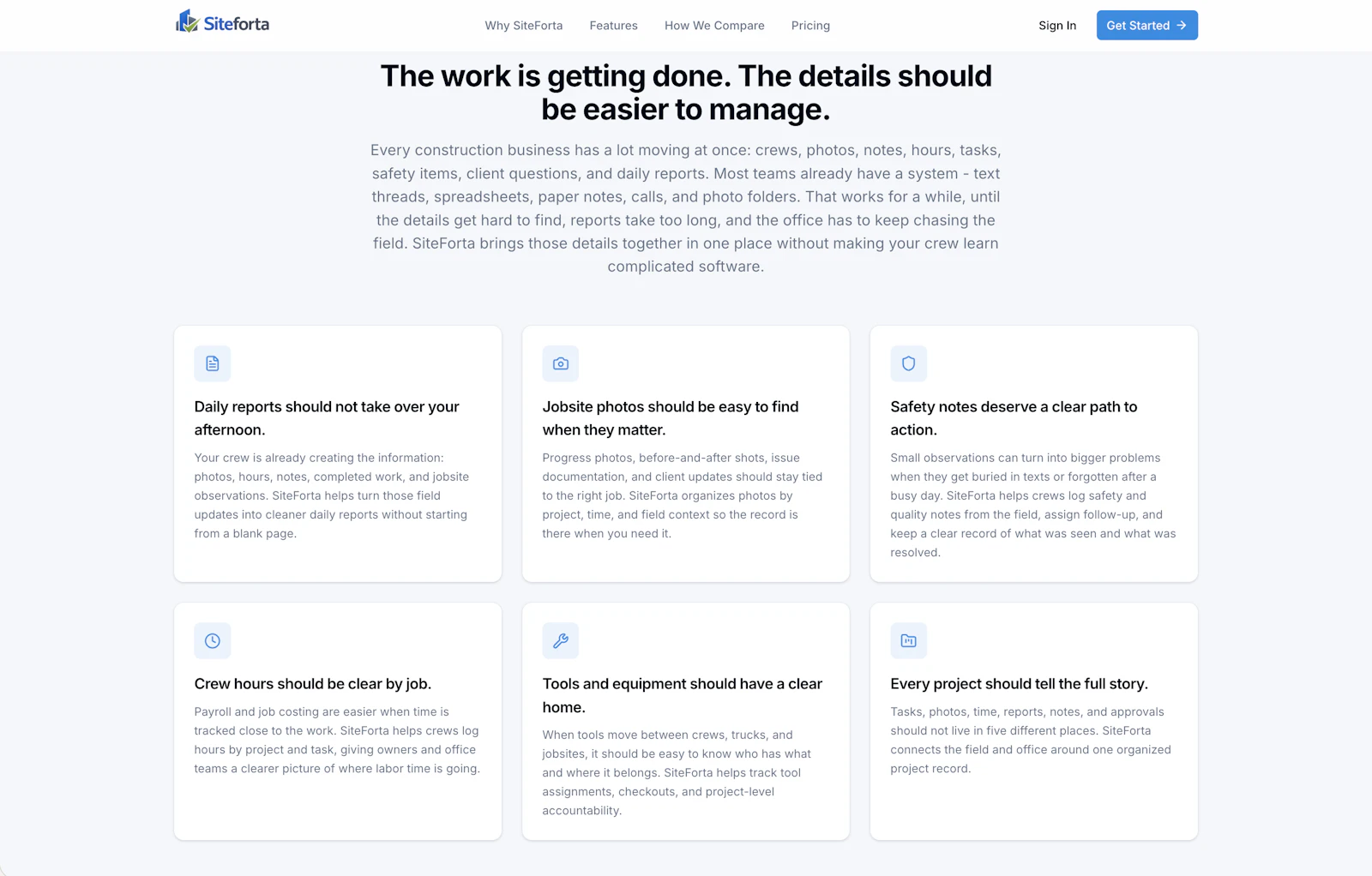1372x876 pixels.
Task: Click the wrench icon in Tools and equipment card
Action: tap(561, 640)
